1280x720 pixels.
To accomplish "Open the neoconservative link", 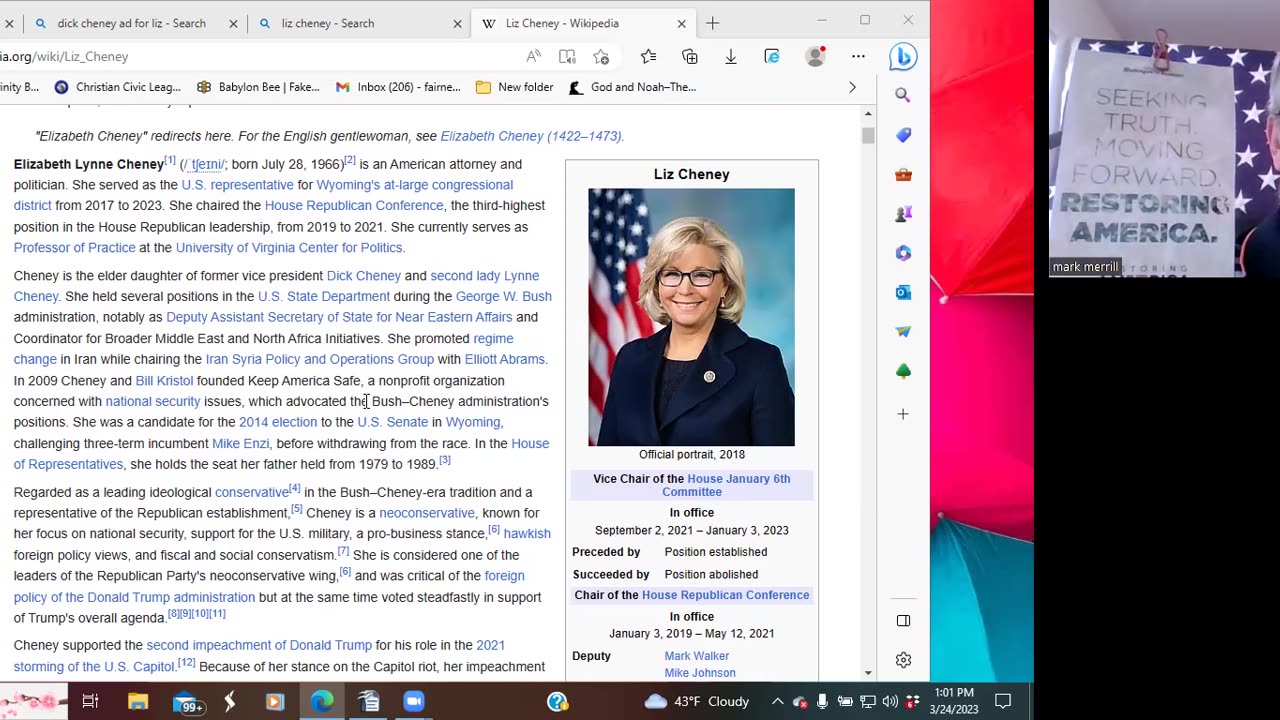I will [x=427, y=513].
